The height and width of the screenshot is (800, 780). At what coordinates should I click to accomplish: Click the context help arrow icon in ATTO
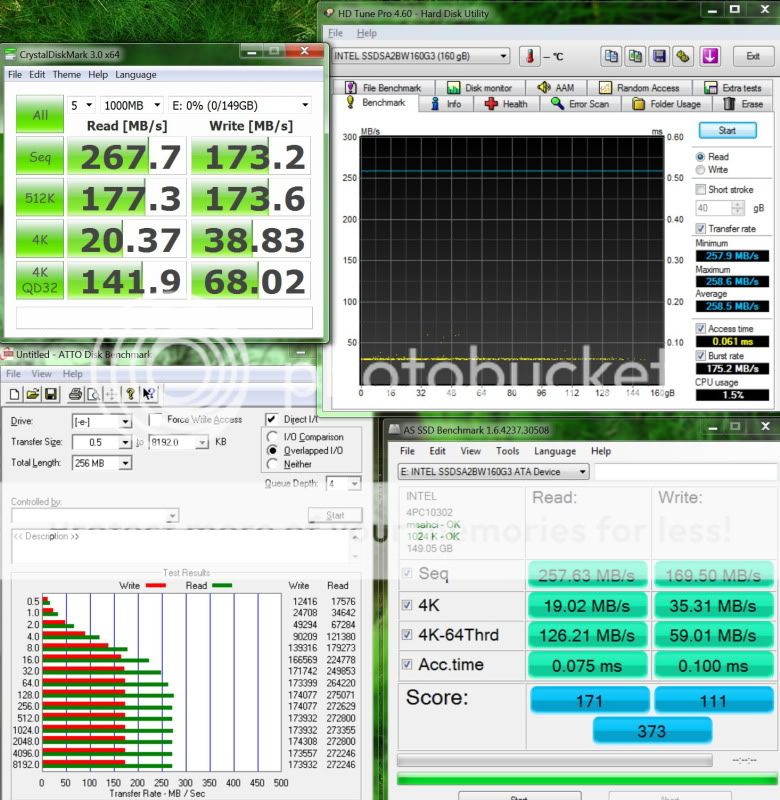tap(150, 394)
